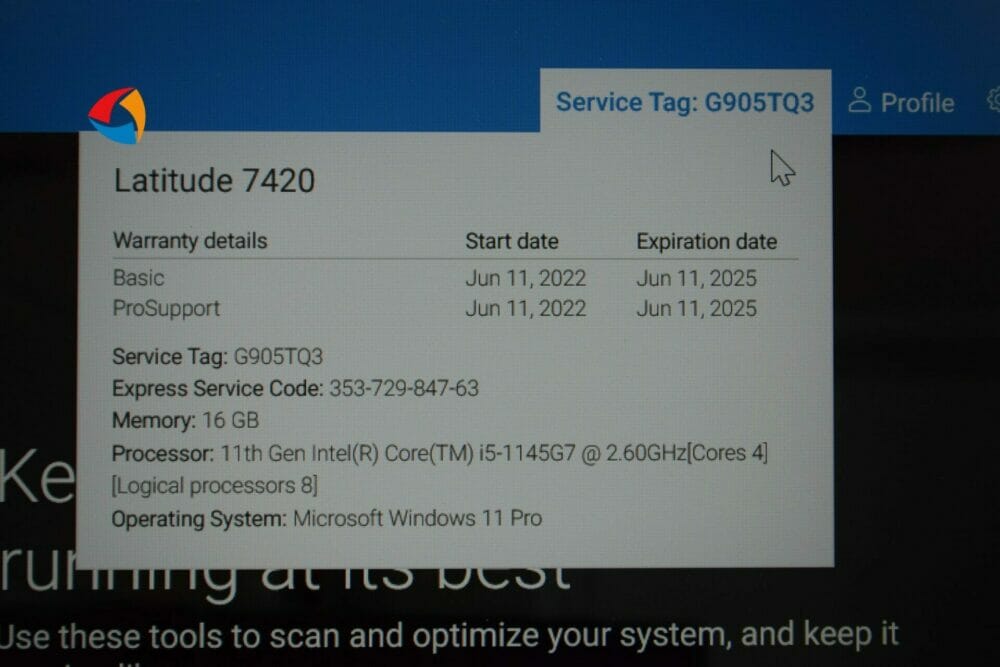Click the Basic warranty expiration date Jun 11, 2025

click(696, 279)
